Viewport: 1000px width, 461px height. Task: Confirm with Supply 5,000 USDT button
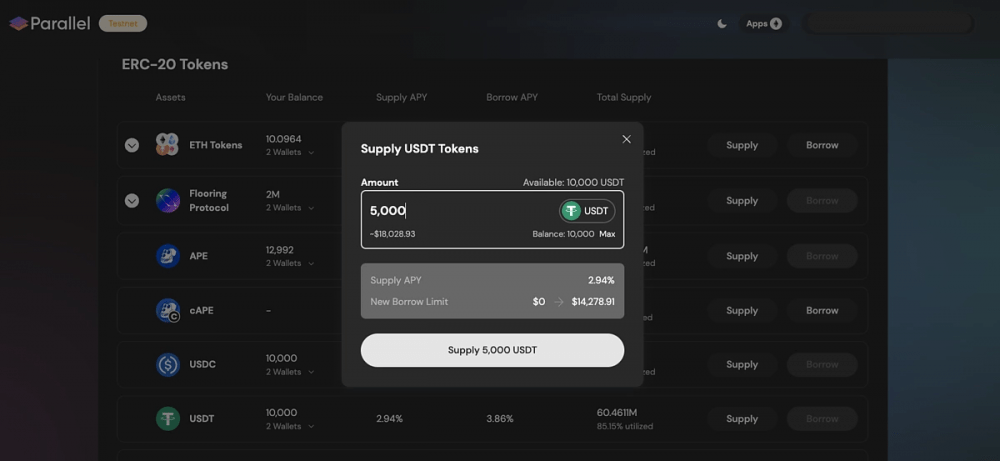(492, 350)
